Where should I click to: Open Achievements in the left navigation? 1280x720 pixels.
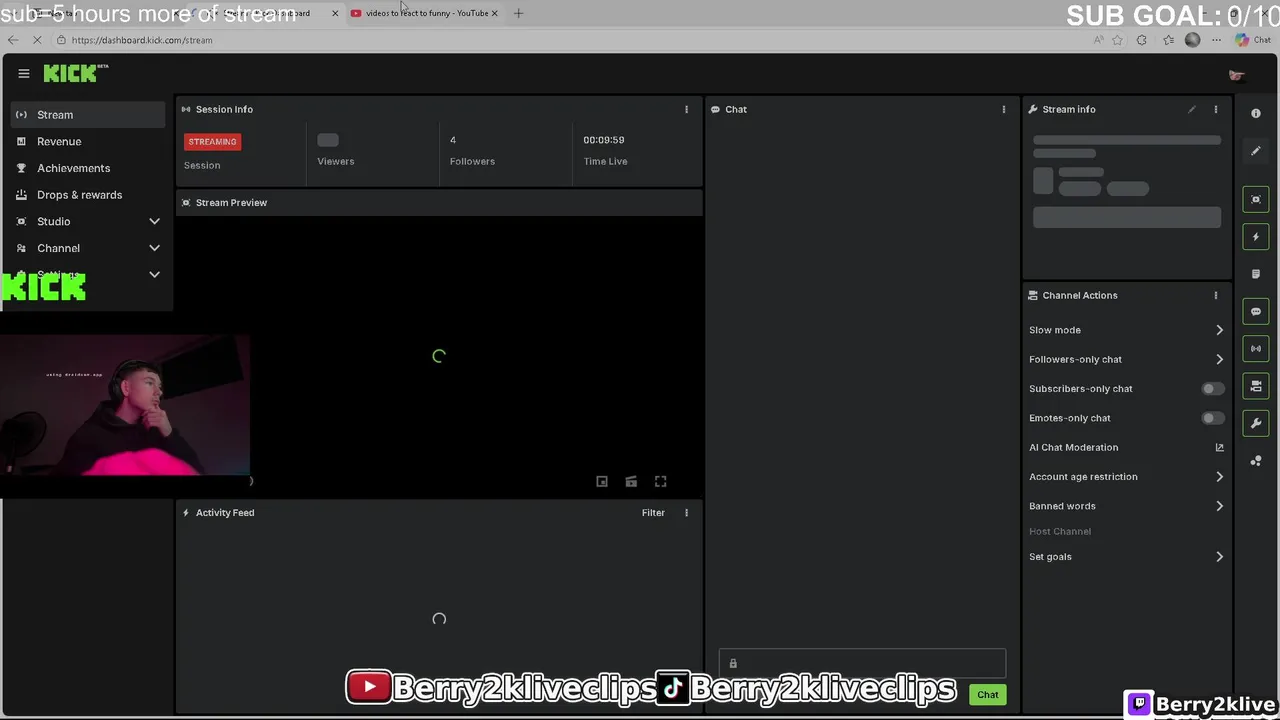click(x=88, y=168)
